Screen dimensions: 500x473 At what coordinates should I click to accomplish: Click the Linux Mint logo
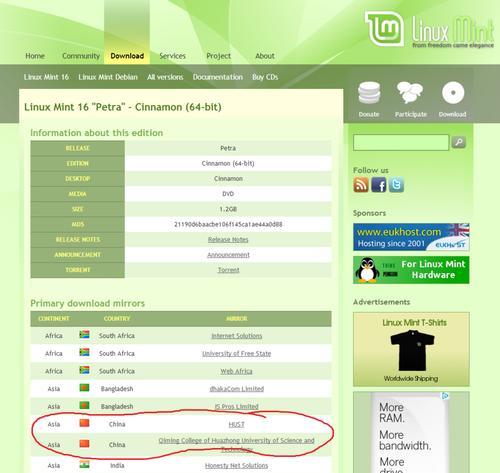tap(429, 29)
